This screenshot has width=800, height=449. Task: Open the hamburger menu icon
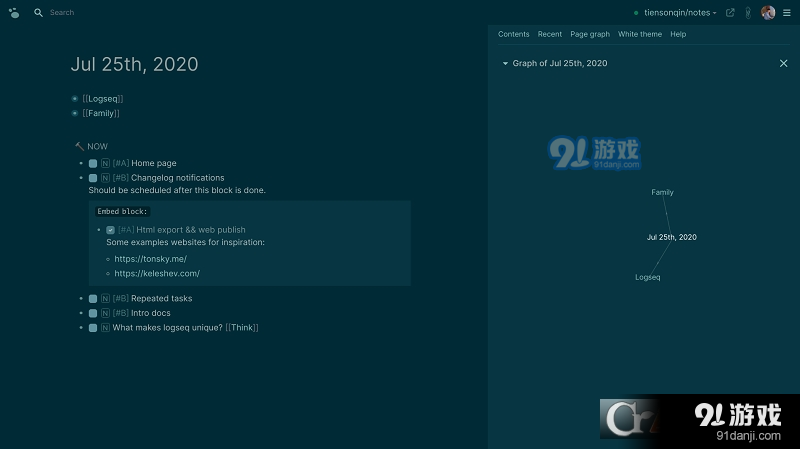coord(787,13)
